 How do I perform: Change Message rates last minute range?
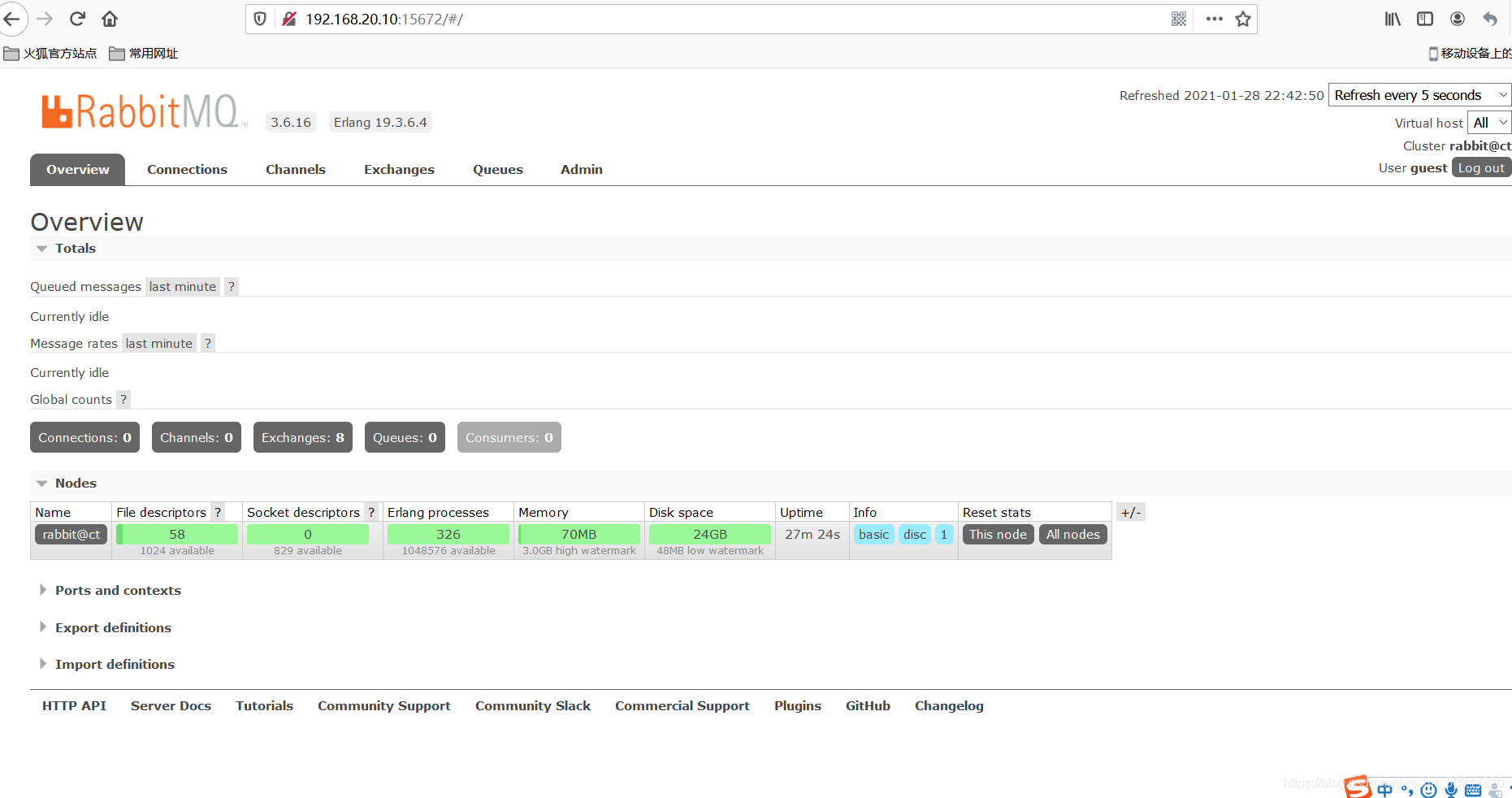point(159,343)
